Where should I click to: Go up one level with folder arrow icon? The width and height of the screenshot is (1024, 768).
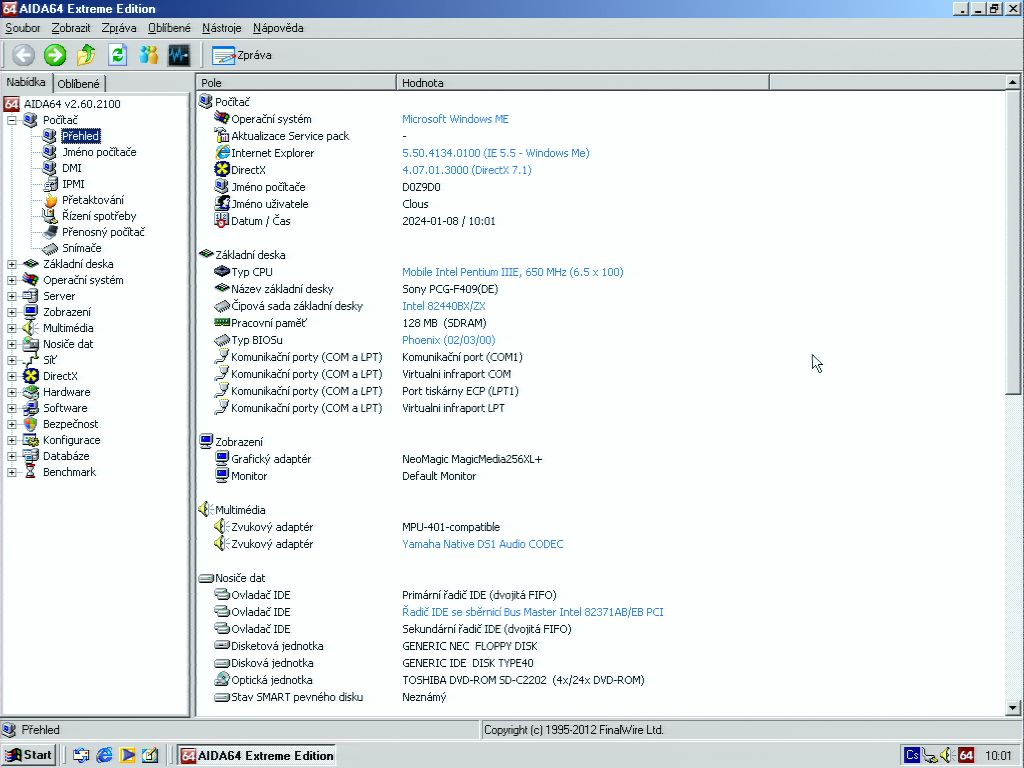point(86,55)
